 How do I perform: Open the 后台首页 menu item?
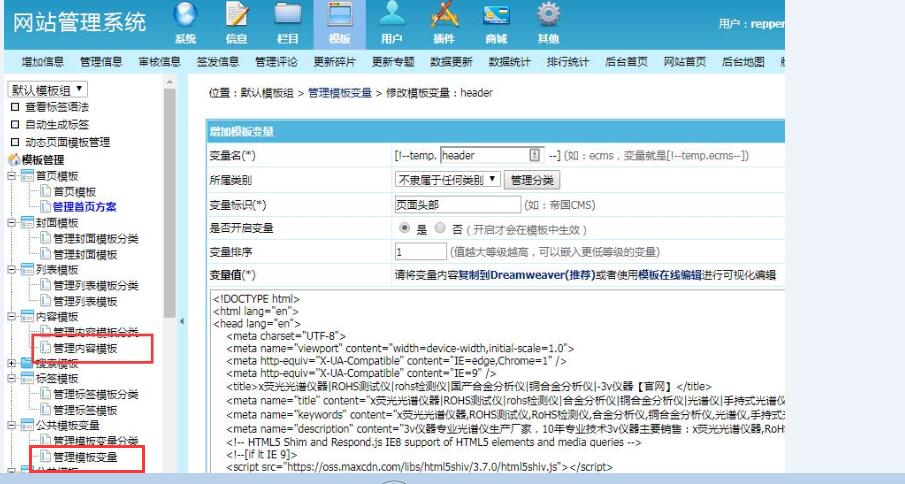click(626, 62)
